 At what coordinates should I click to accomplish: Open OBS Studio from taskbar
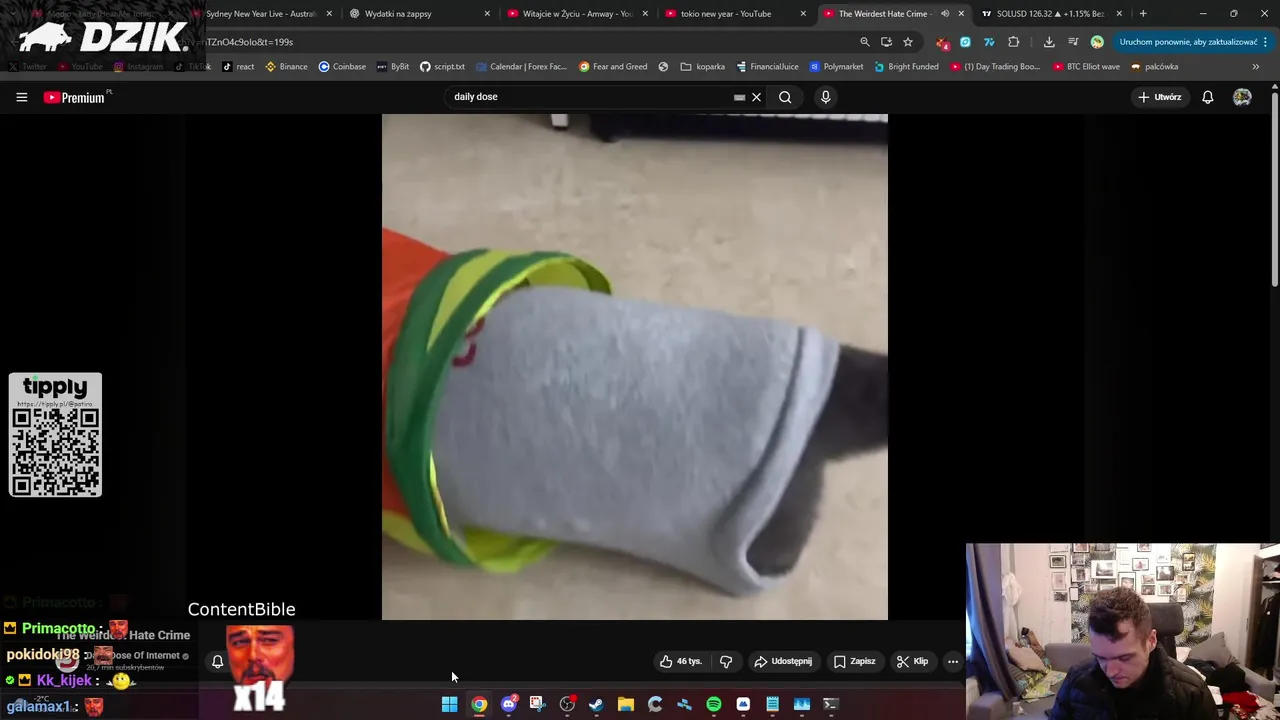click(567, 705)
